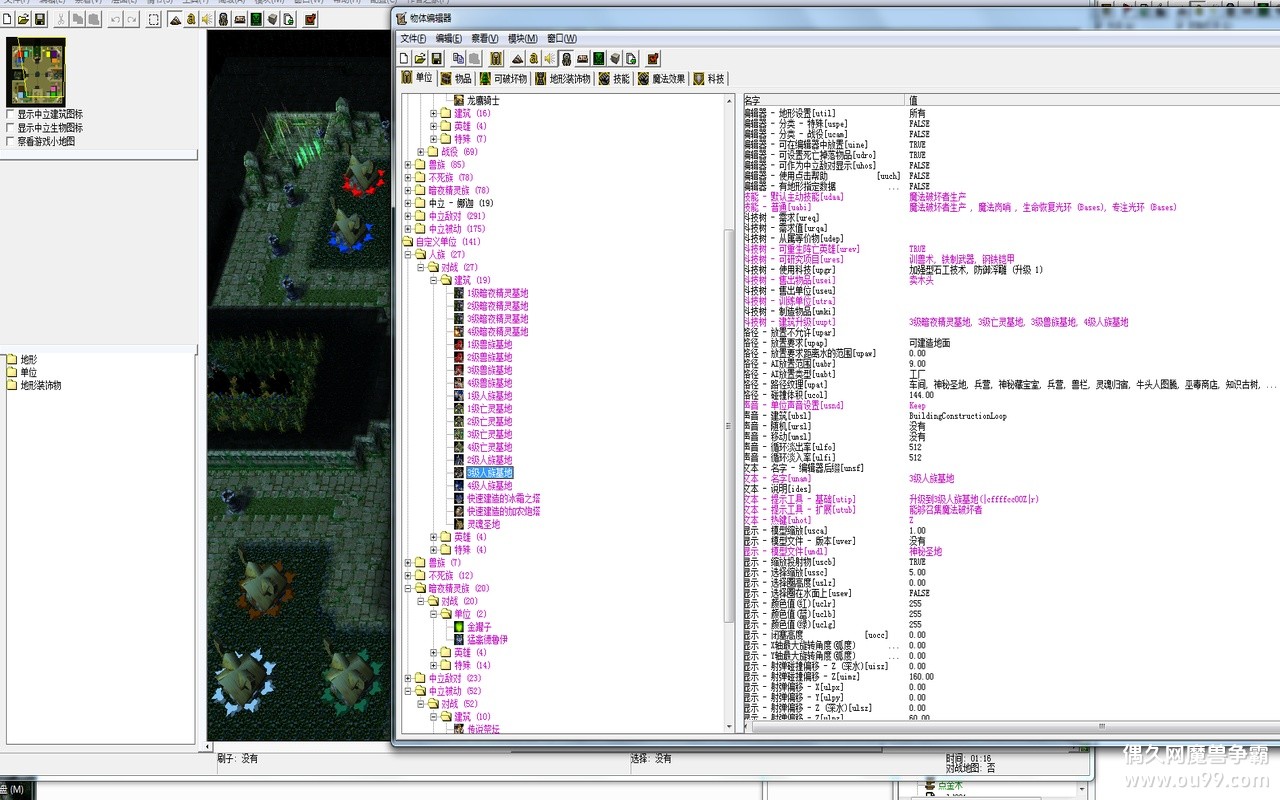Expand the 中立敌对 (291) folder

tap(408, 216)
